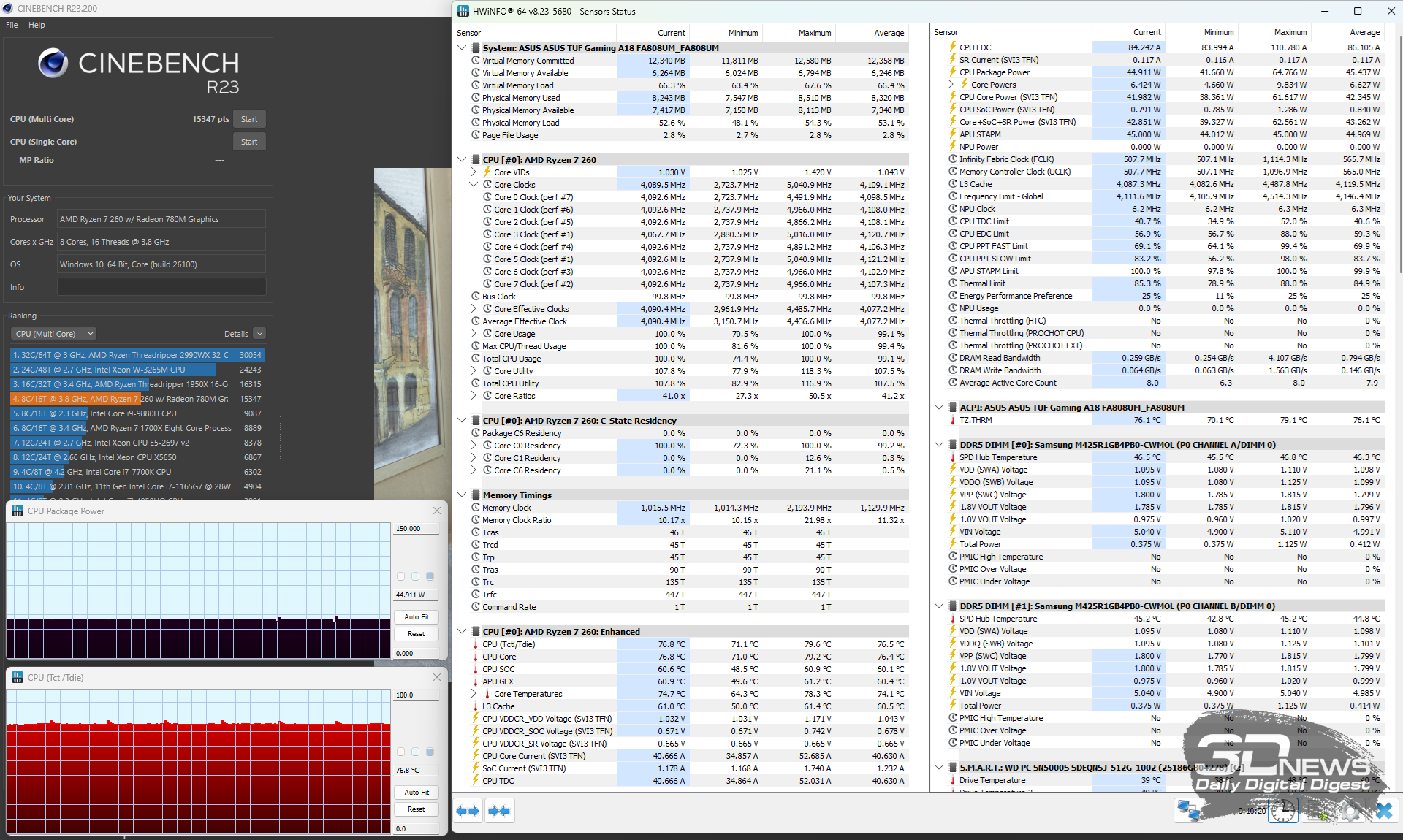The image size is (1403, 840).
Task: Click lightning icon beside SoC Current row
Action: point(476,768)
